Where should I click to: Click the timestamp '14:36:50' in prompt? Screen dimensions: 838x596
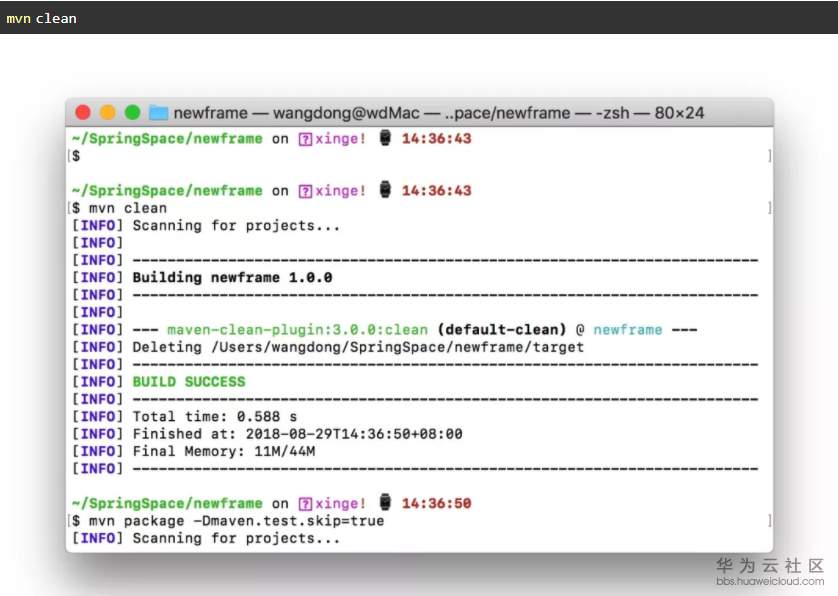coord(437,504)
